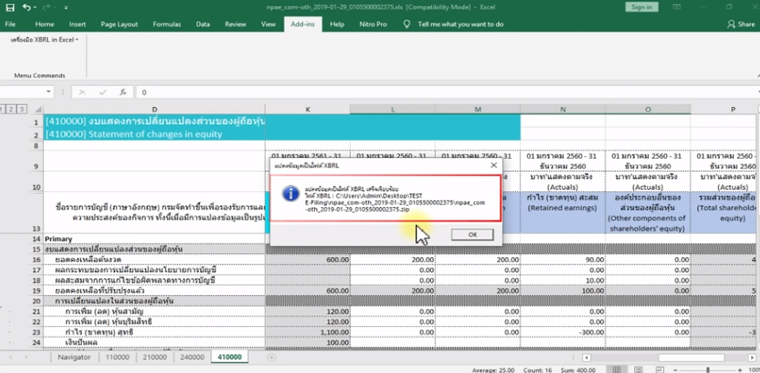Click the cell containing 1,100.00
760x373 pixels.
[308, 332]
